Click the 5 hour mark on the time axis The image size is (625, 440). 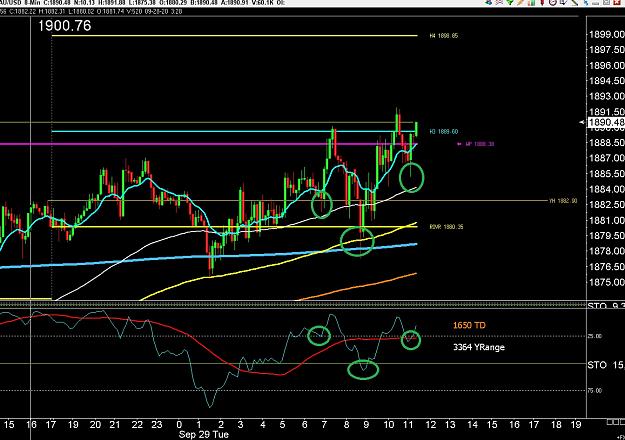click(282, 425)
